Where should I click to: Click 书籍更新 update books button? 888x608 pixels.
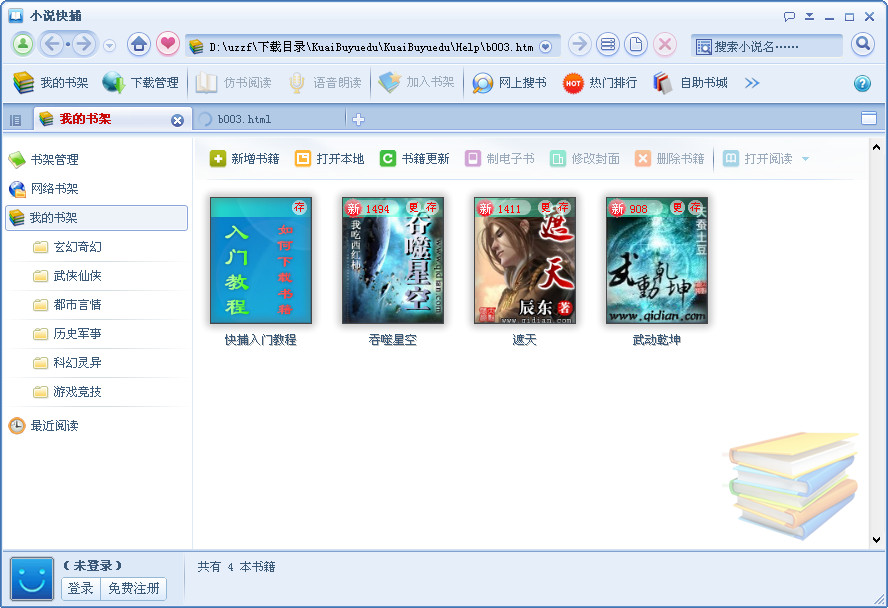(x=414, y=159)
